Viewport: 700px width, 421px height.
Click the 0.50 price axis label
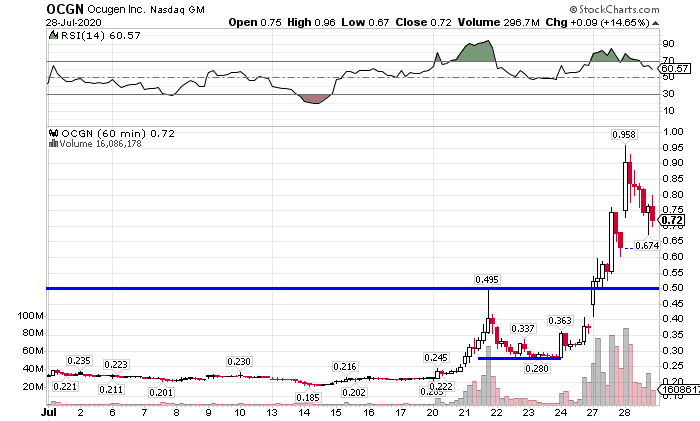tap(673, 288)
